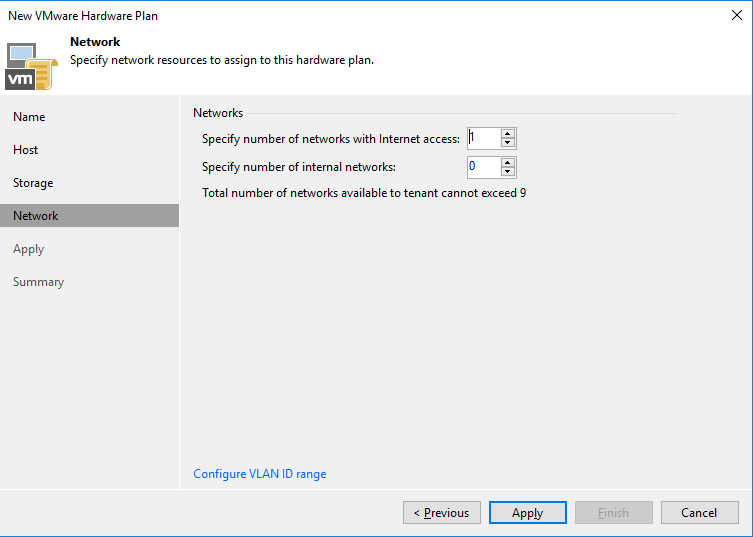The height and width of the screenshot is (537, 753).
Task: Decrease networks with Internet access count
Action: (508, 143)
